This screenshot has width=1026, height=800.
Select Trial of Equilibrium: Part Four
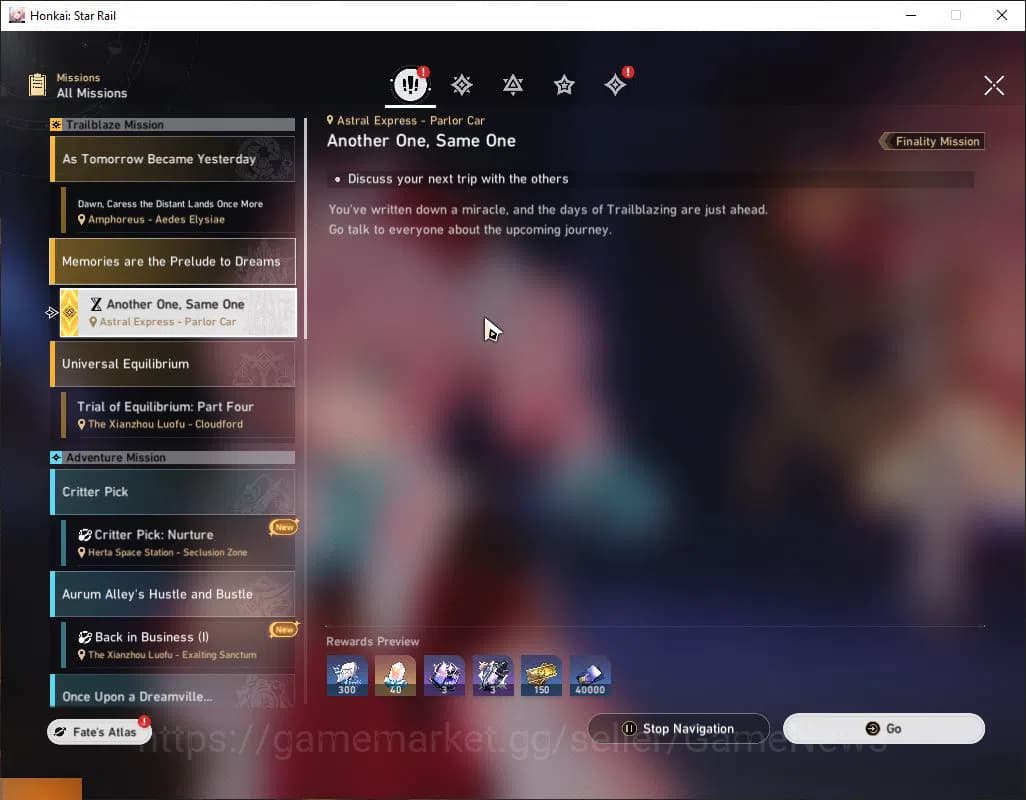tap(178, 415)
